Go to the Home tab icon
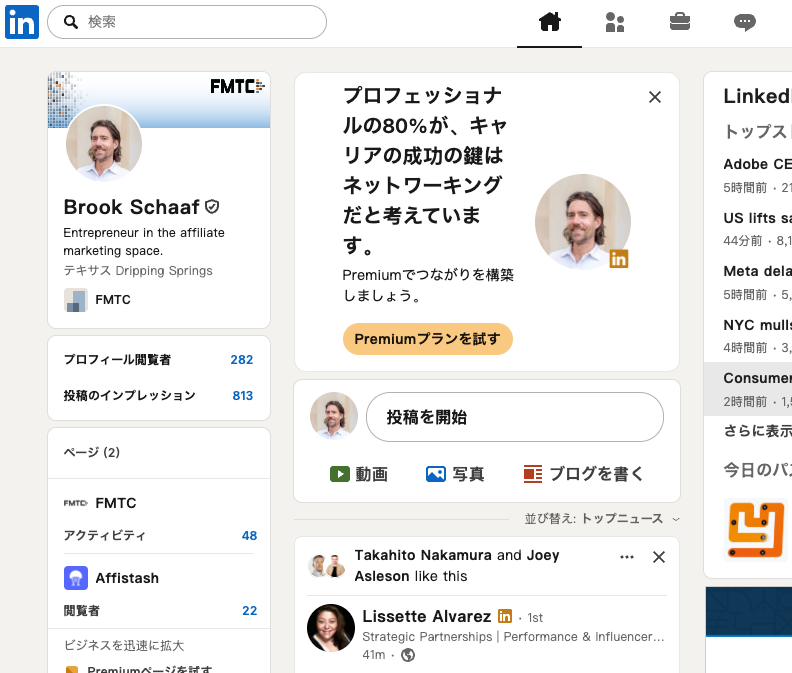The height and width of the screenshot is (673, 792). pyautogui.click(x=550, y=22)
